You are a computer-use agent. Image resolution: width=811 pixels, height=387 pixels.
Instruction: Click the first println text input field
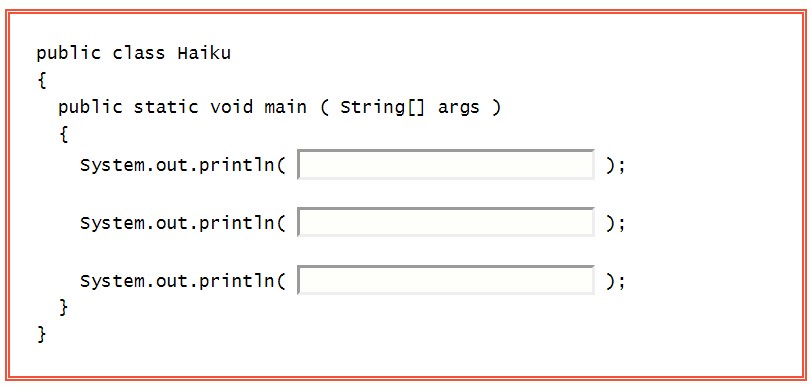(x=446, y=165)
